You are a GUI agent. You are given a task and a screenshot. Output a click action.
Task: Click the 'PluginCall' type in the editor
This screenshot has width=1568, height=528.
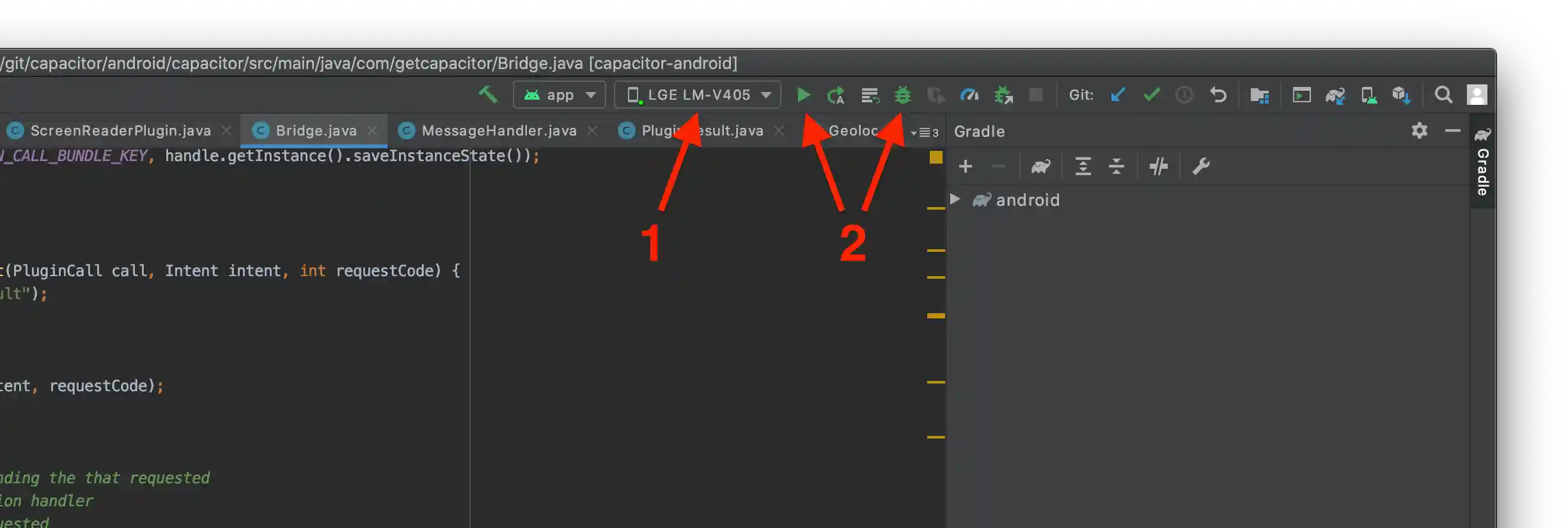57,271
